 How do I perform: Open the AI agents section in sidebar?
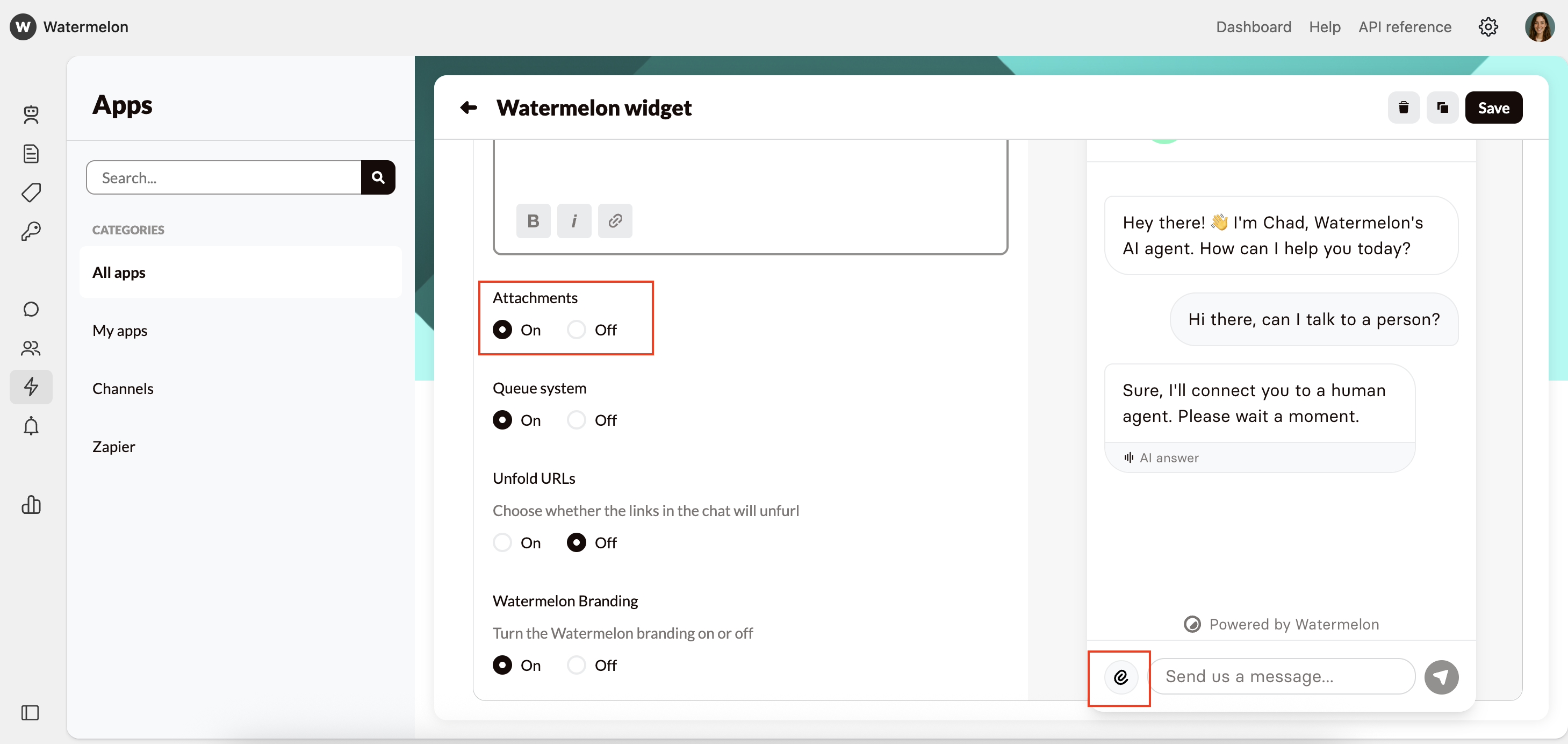point(31,115)
